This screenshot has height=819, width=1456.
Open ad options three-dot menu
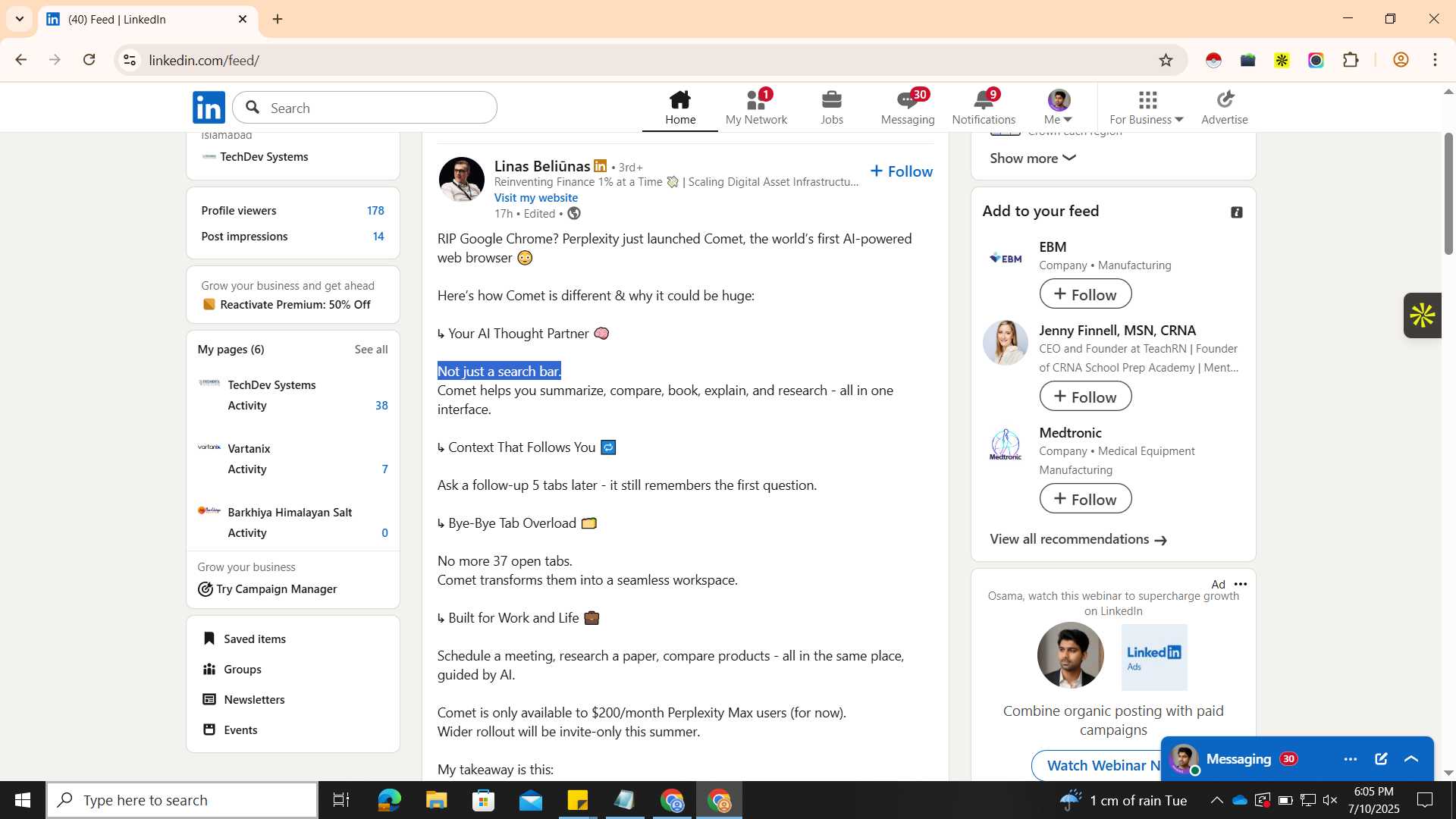(x=1241, y=584)
